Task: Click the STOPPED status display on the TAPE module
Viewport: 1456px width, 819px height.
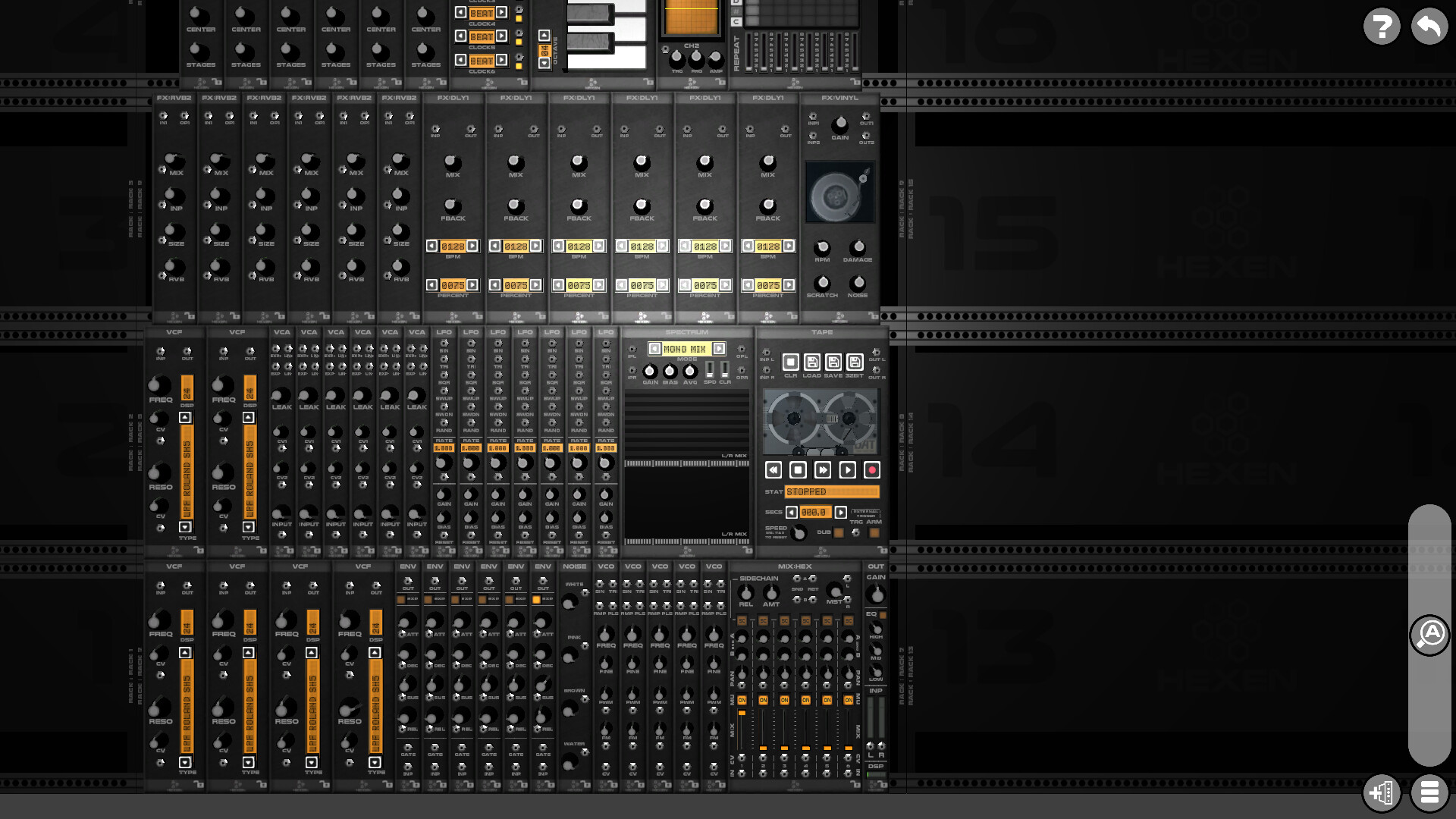Action: (x=833, y=491)
